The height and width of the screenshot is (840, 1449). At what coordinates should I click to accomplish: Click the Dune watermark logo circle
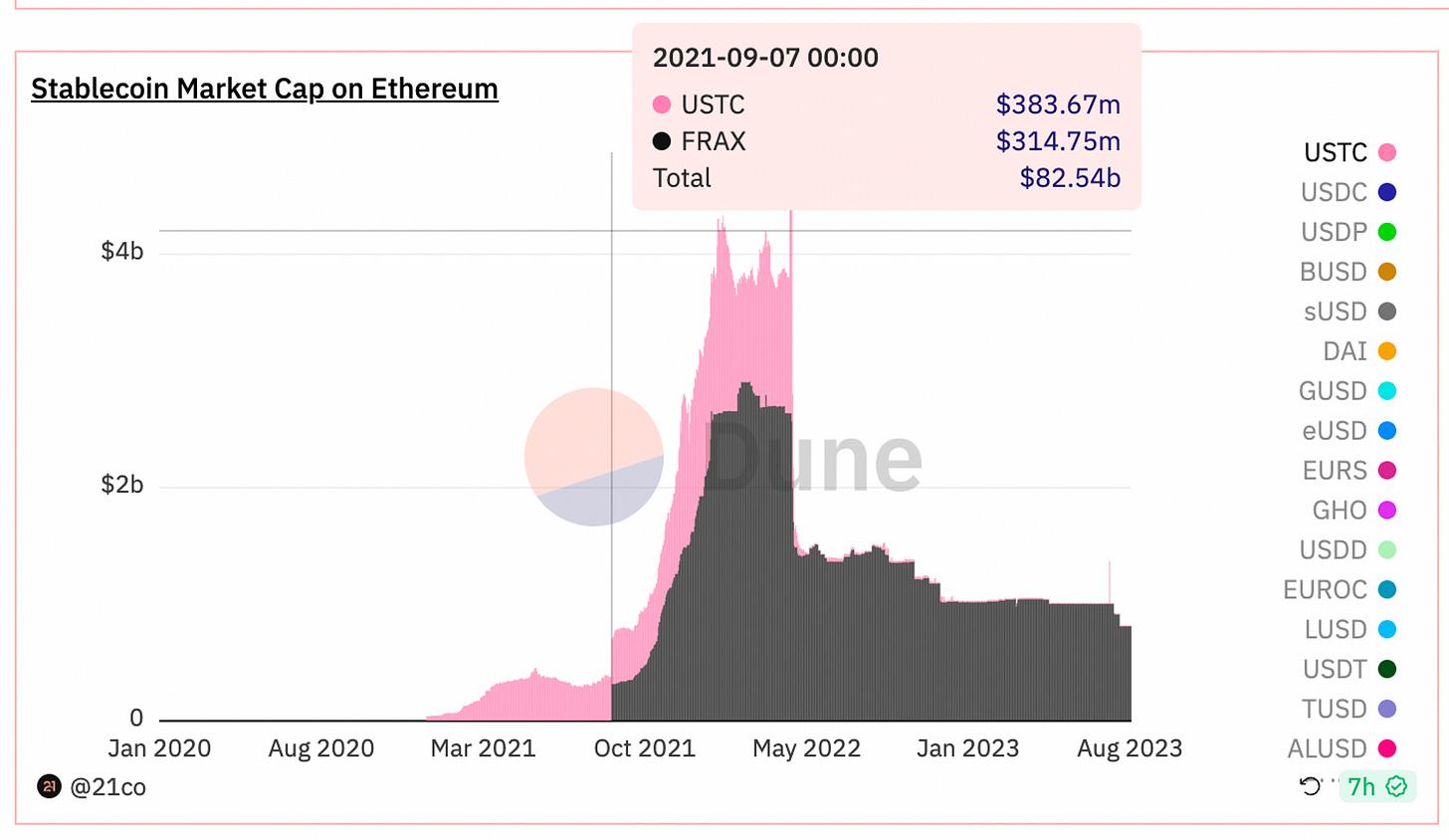click(593, 457)
